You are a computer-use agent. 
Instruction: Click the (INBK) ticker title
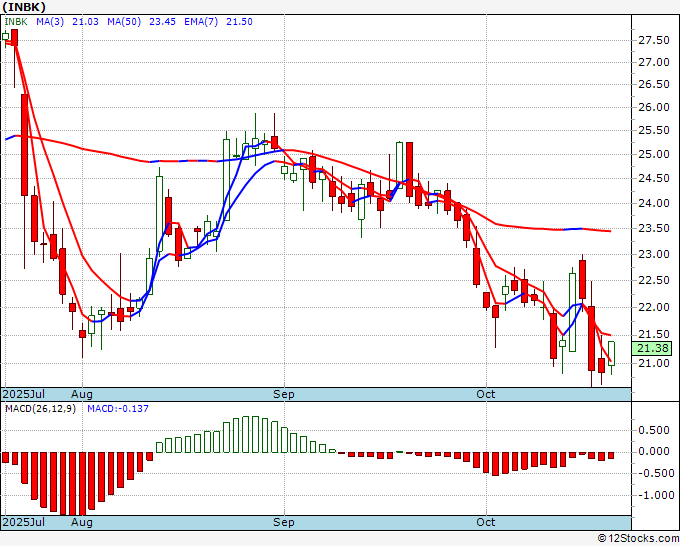(x=24, y=7)
